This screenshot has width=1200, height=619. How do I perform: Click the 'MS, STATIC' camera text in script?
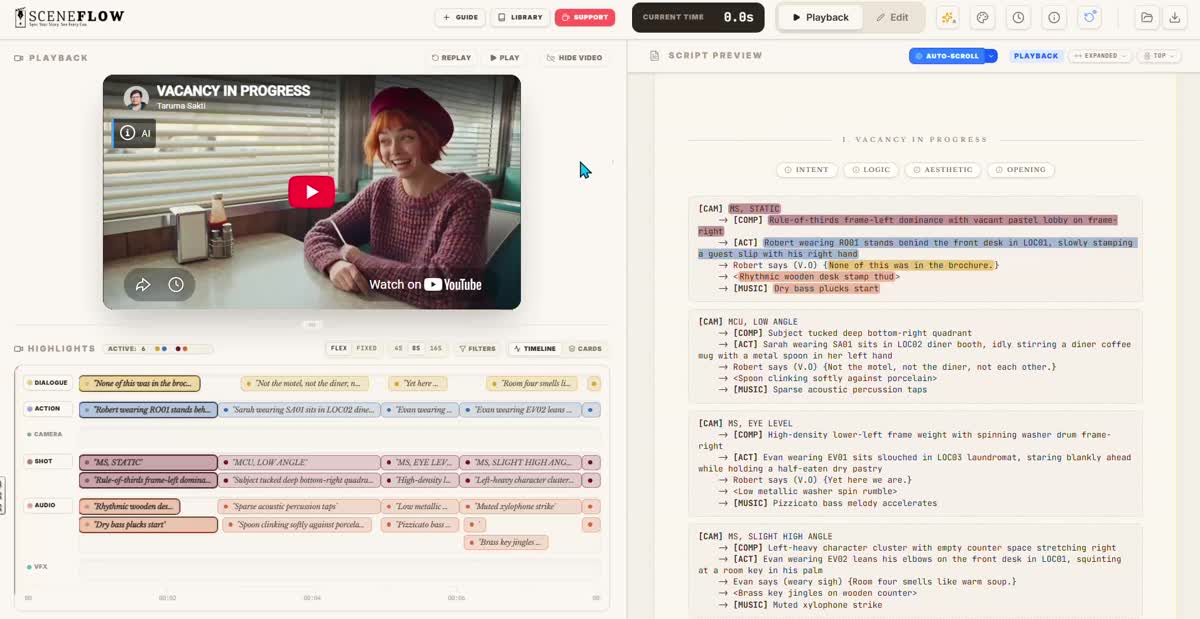[754, 209]
